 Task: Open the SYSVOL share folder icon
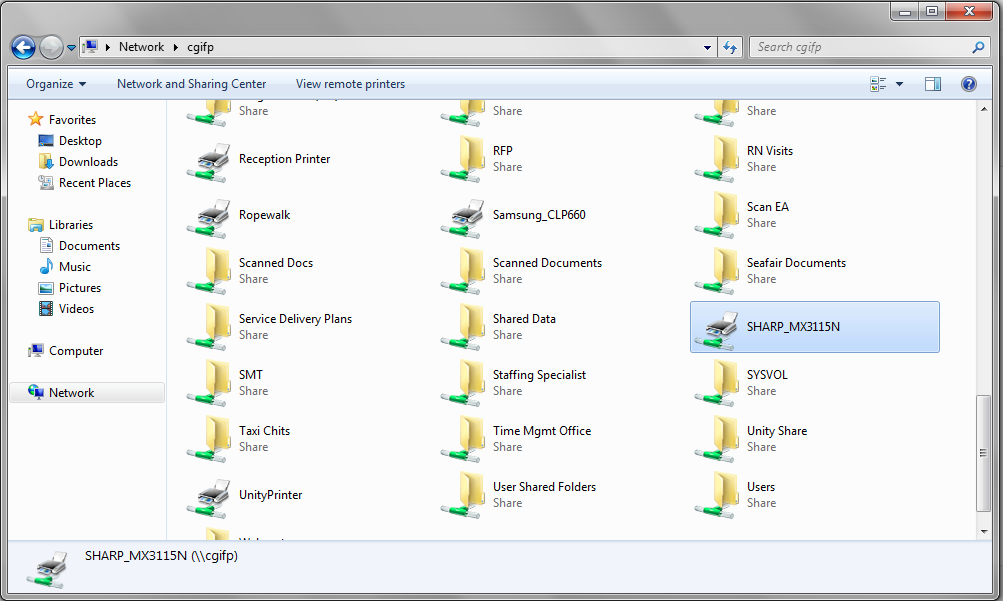coord(718,383)
